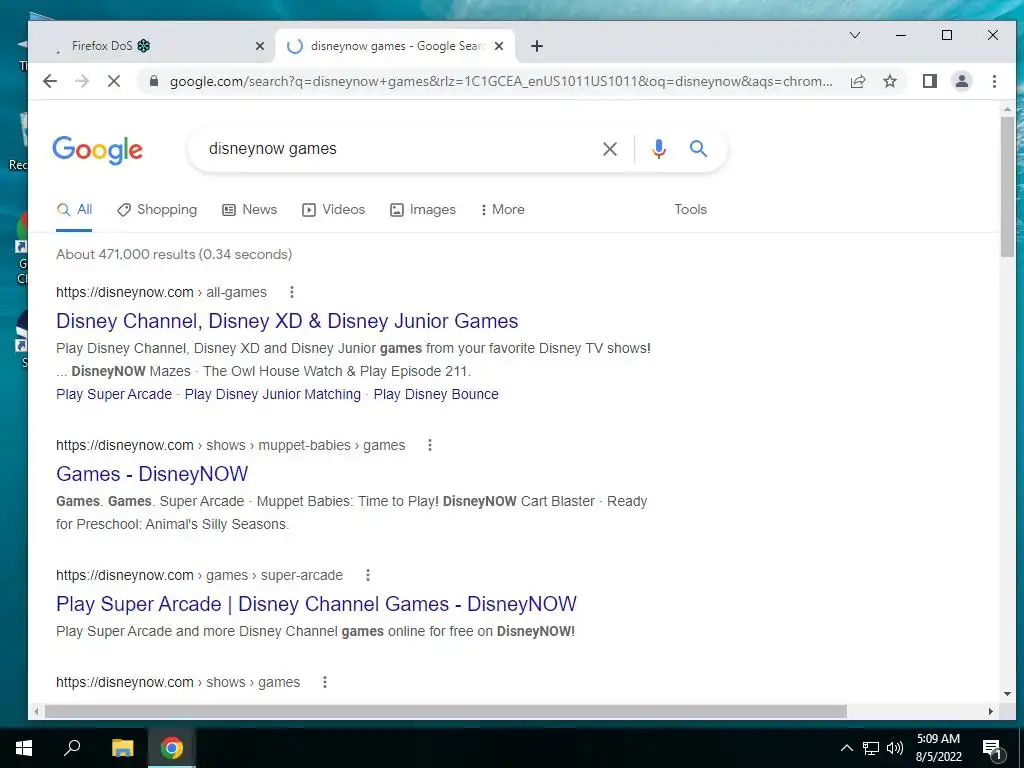Click the horizontal scrollbar thumb
Screen dimensions: 1024x768
[x=445, y=711]
